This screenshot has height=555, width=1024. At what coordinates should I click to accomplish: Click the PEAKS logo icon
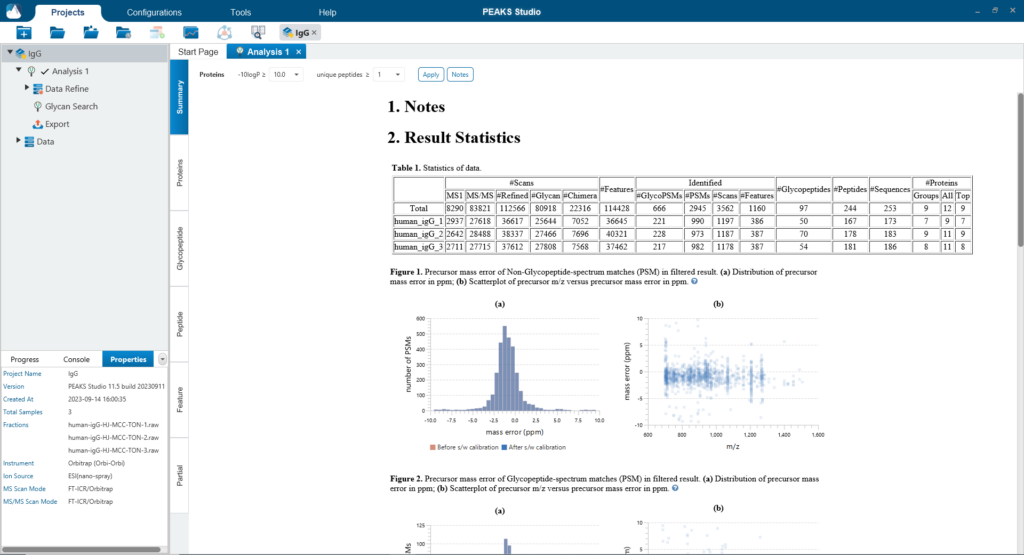(13, 11)
